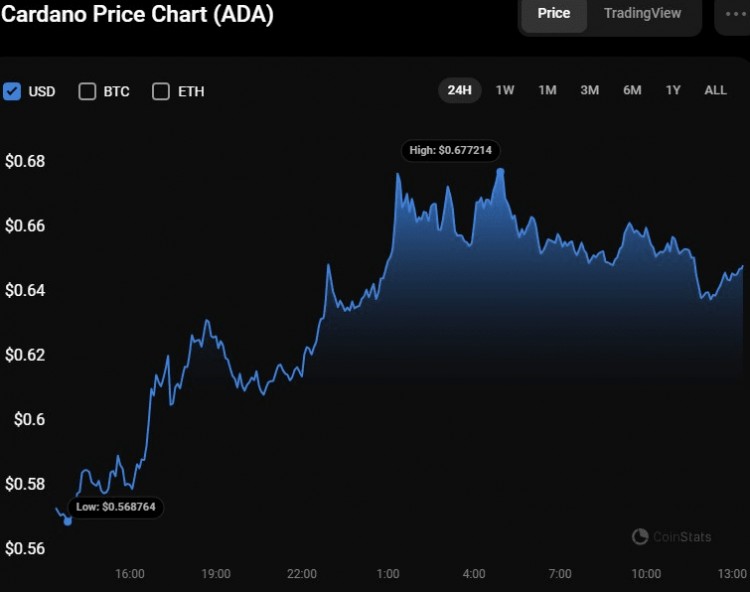Show ALL time price history
The height and width of the screenshot is (592, 750).
[x=715, y=90]
